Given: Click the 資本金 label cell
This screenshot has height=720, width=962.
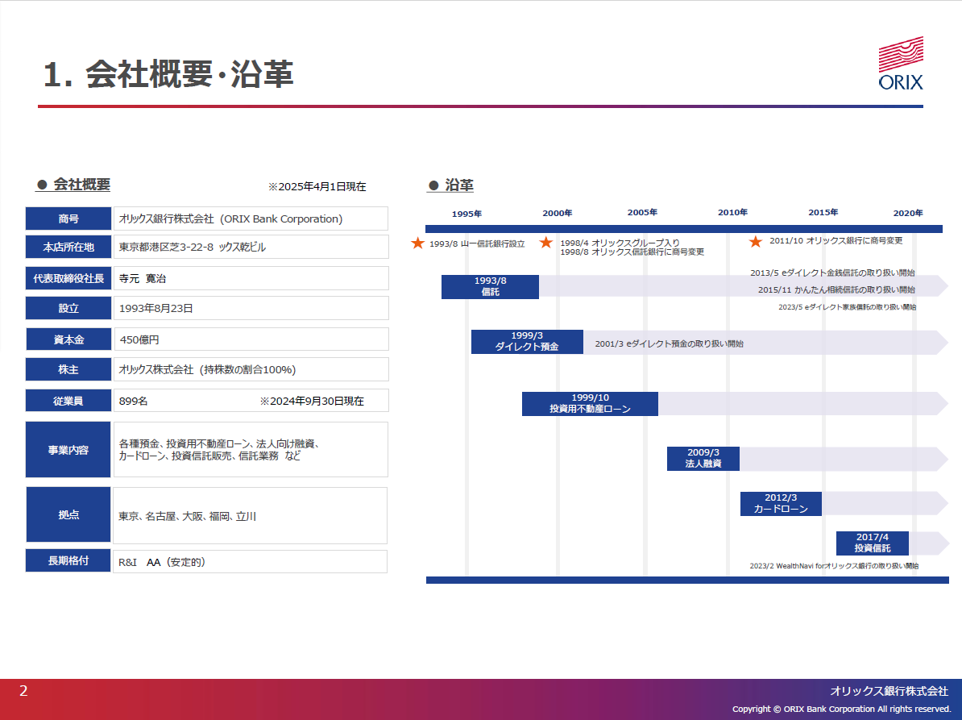Looking at the screenshot, I should (x=68, y=339).
